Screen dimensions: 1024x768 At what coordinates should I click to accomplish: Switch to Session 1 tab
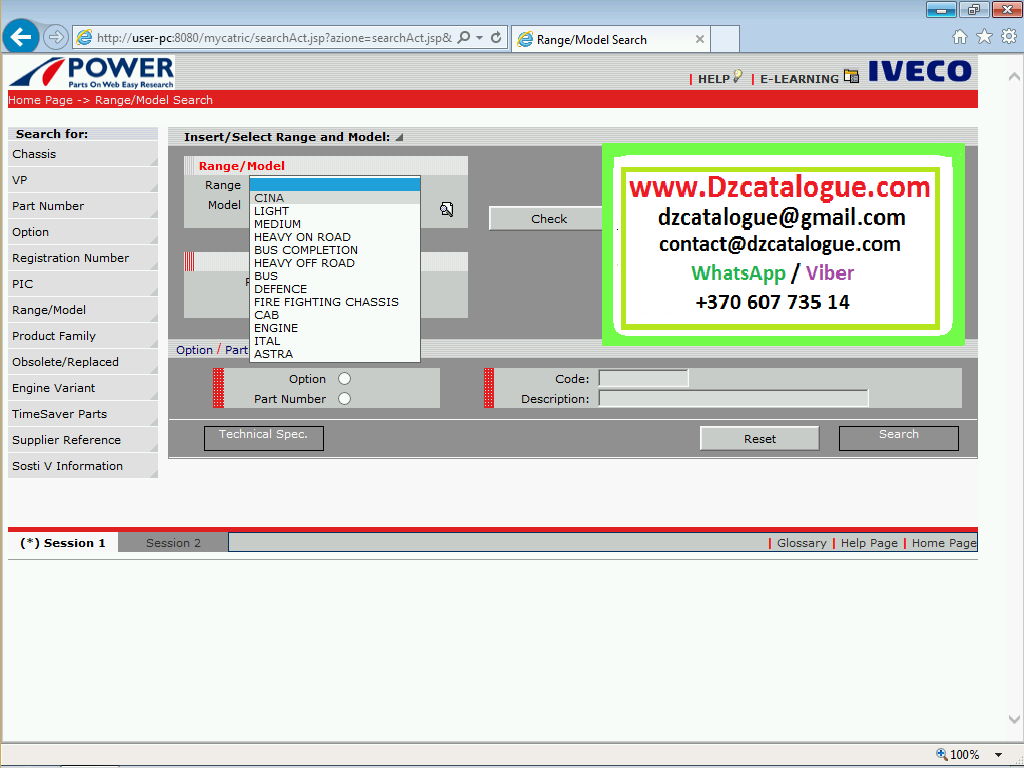coord(63,543)
